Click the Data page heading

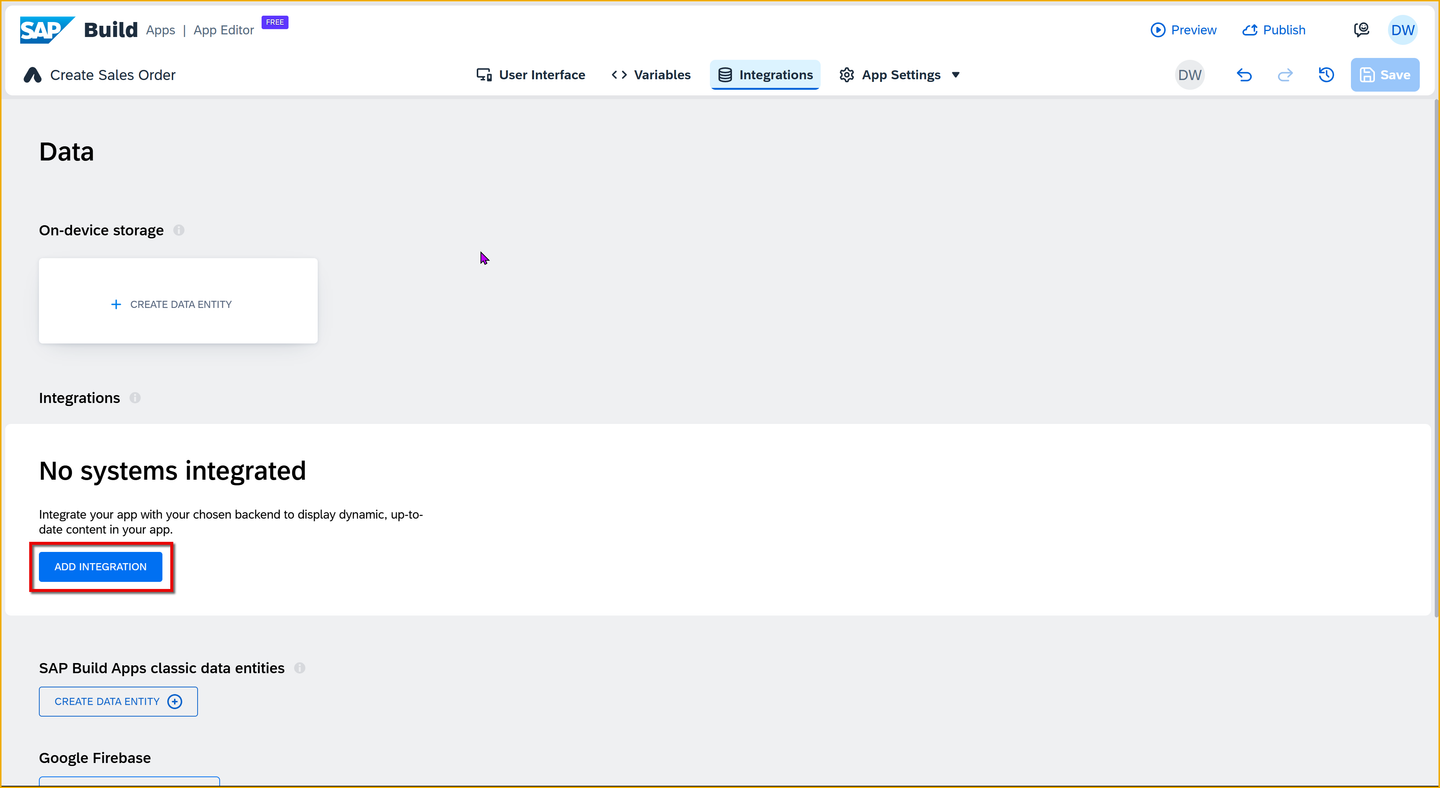pyautogui.click(x=66, y=152)
